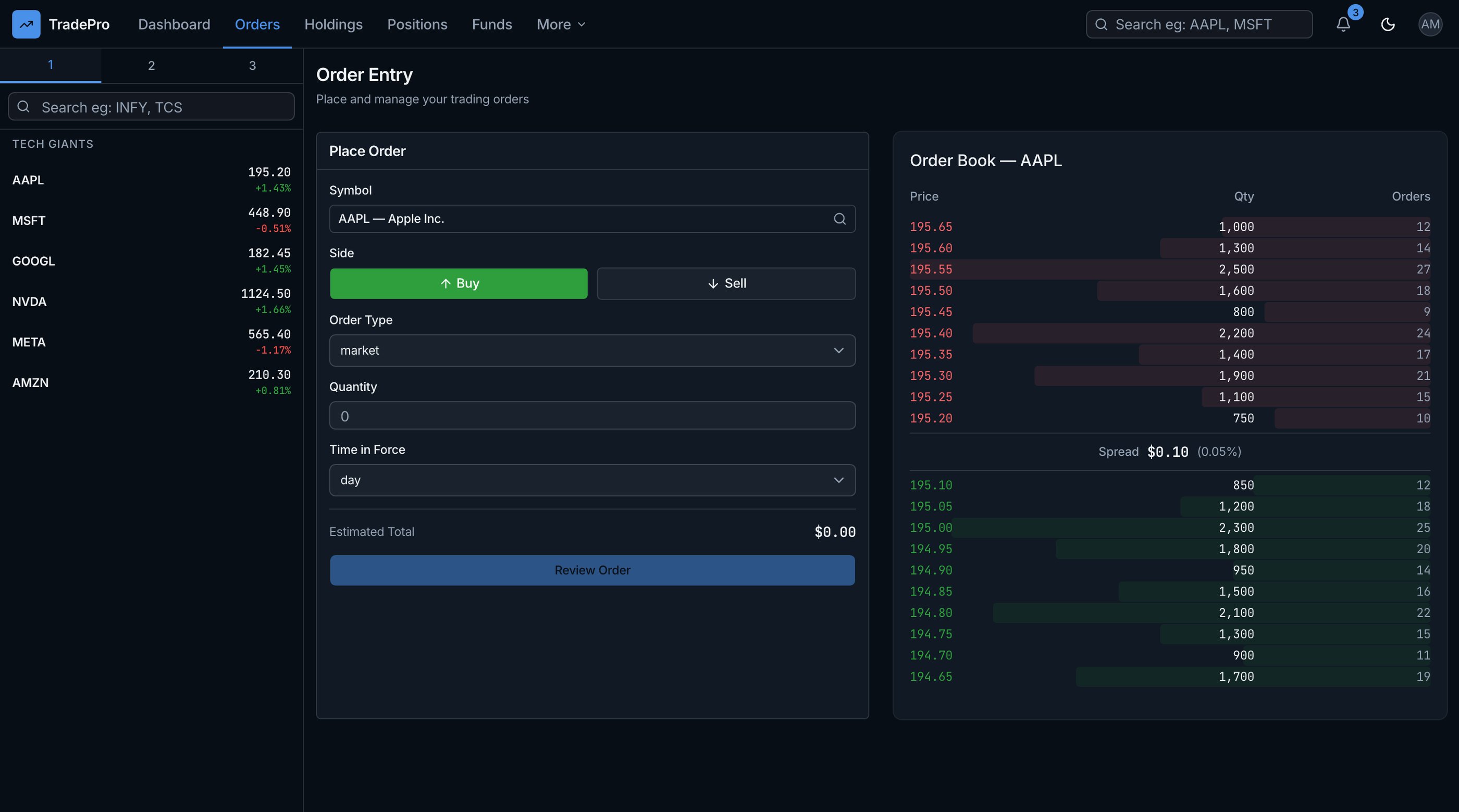Image resolution: width=1459 pixels, height=812 pixels.
Task: Select the Buy side option
Action: (x=459, y=283)
